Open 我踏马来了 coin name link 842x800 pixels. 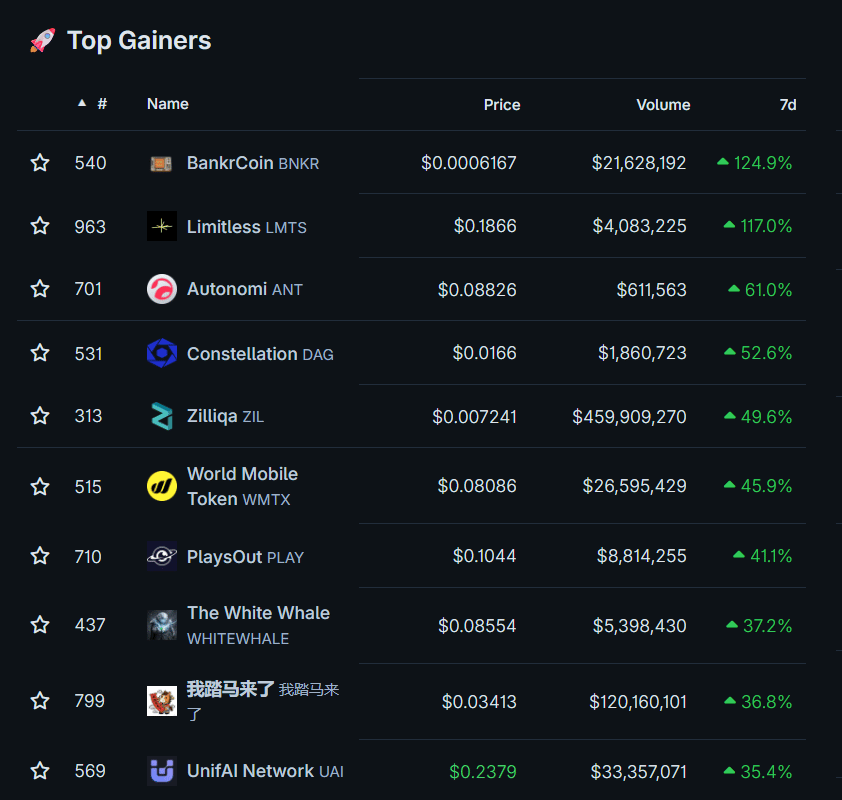point(263,701)
